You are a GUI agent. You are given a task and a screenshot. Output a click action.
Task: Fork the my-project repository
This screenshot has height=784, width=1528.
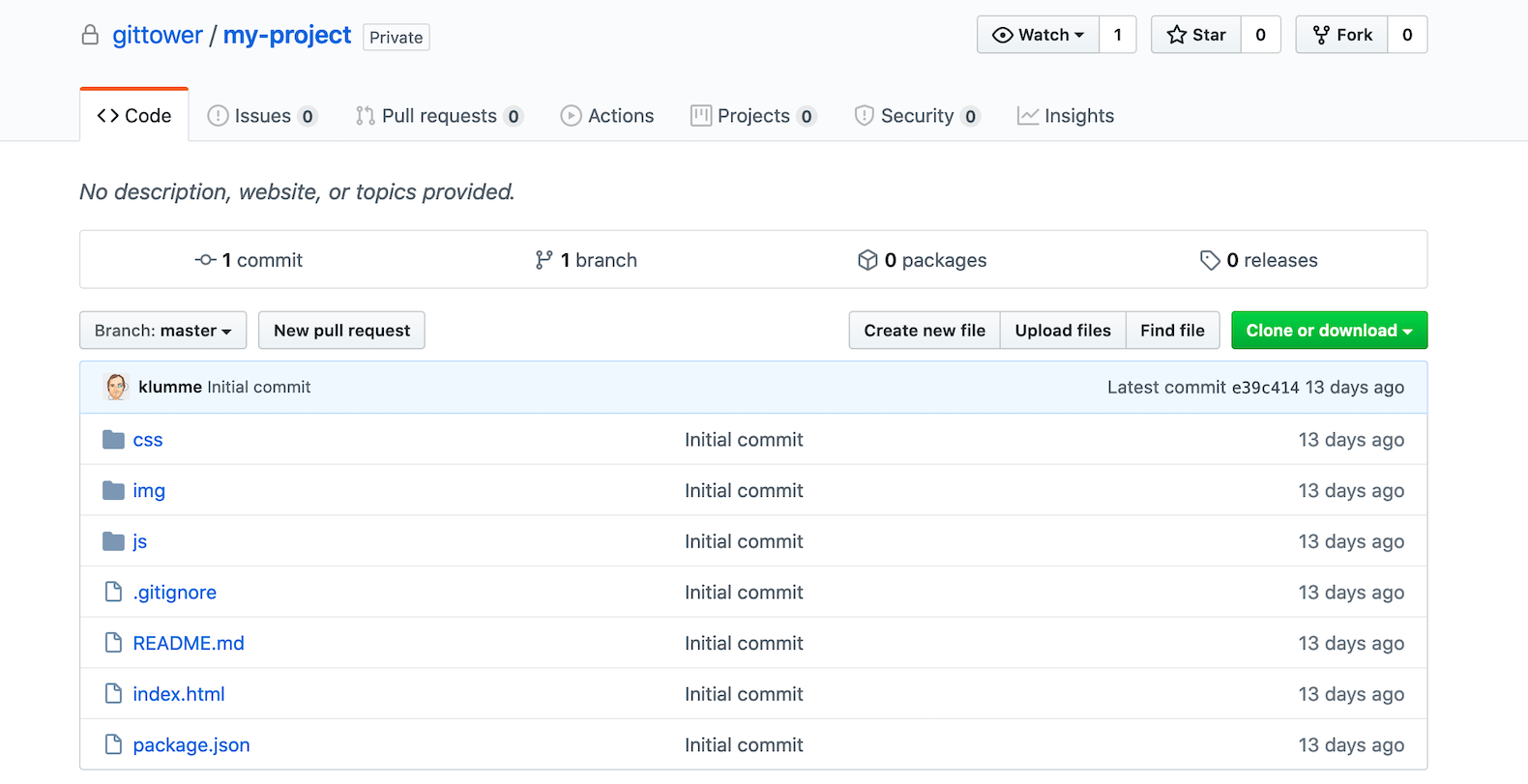(x=1342, y=35)
